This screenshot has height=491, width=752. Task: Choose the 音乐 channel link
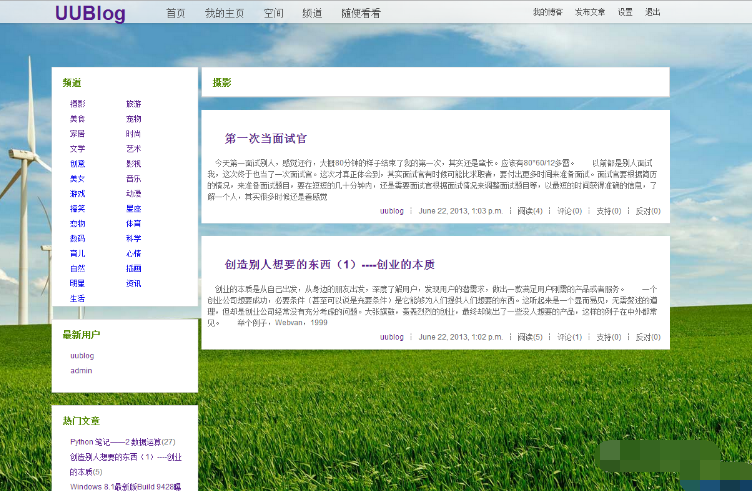(x=133, y=179)
